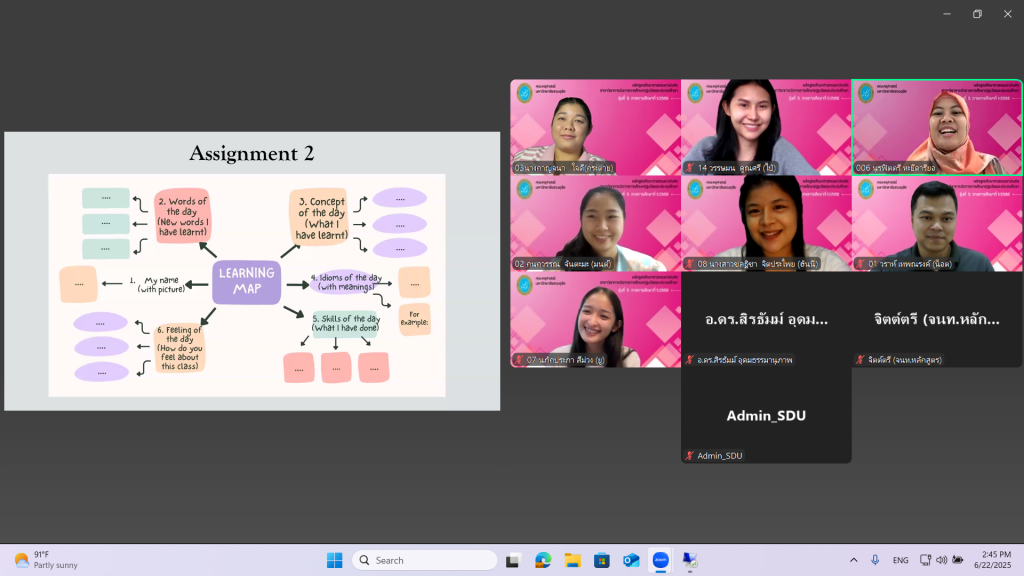Screen dimensions: 1024x576
Task: Open the ENG language switcher
Action: [x=900, y=560]
